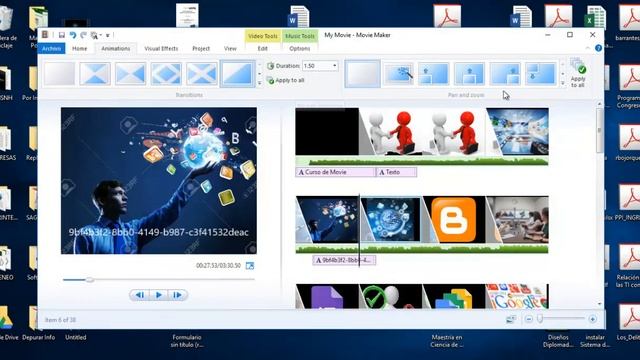Click the audio track under second row
Viewport: 640px width, 360px height.
pos(422,249)
